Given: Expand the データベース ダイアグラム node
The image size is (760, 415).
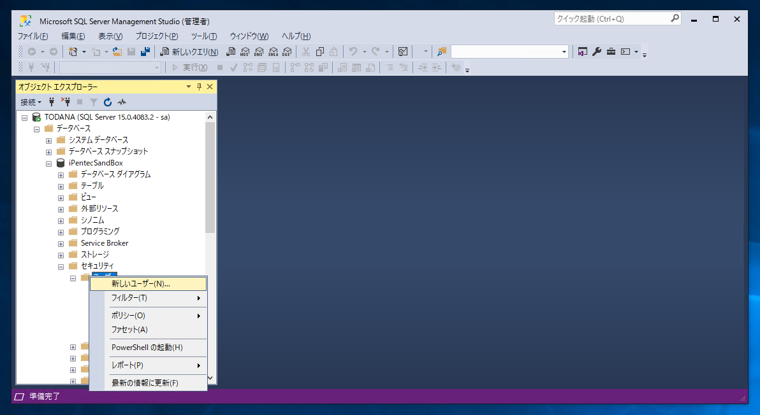Looking at the screenshot, I should click(x=61, y=175).
